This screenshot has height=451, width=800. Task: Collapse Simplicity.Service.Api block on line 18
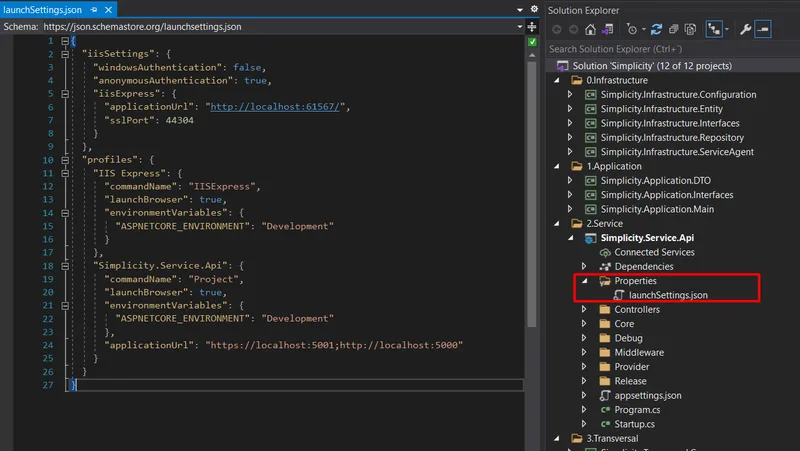[x=65, y=266]
